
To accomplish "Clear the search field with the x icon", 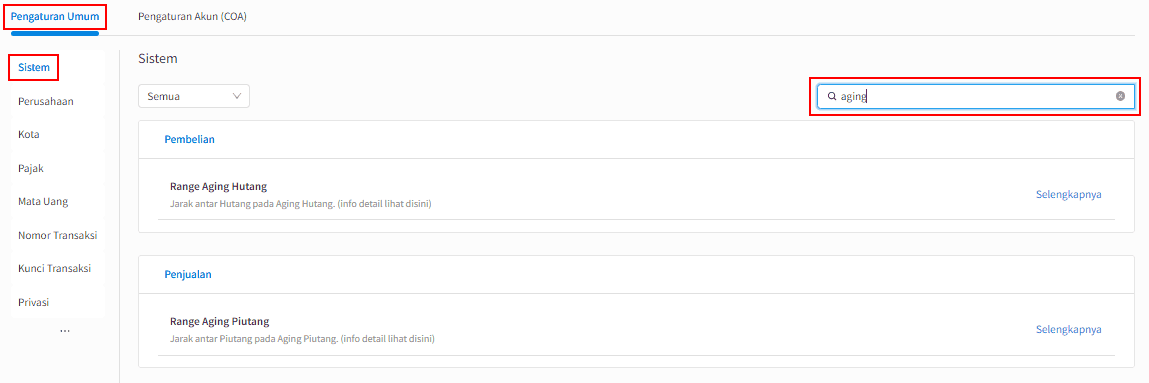I will [1120, 96].
